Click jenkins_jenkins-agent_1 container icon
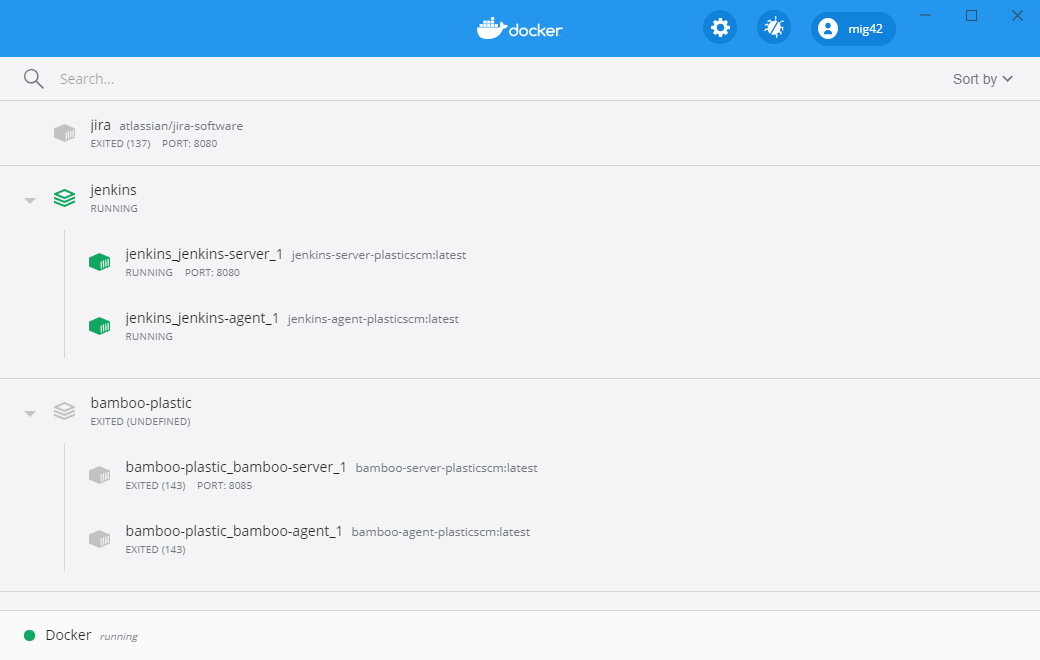 point(99,326)
